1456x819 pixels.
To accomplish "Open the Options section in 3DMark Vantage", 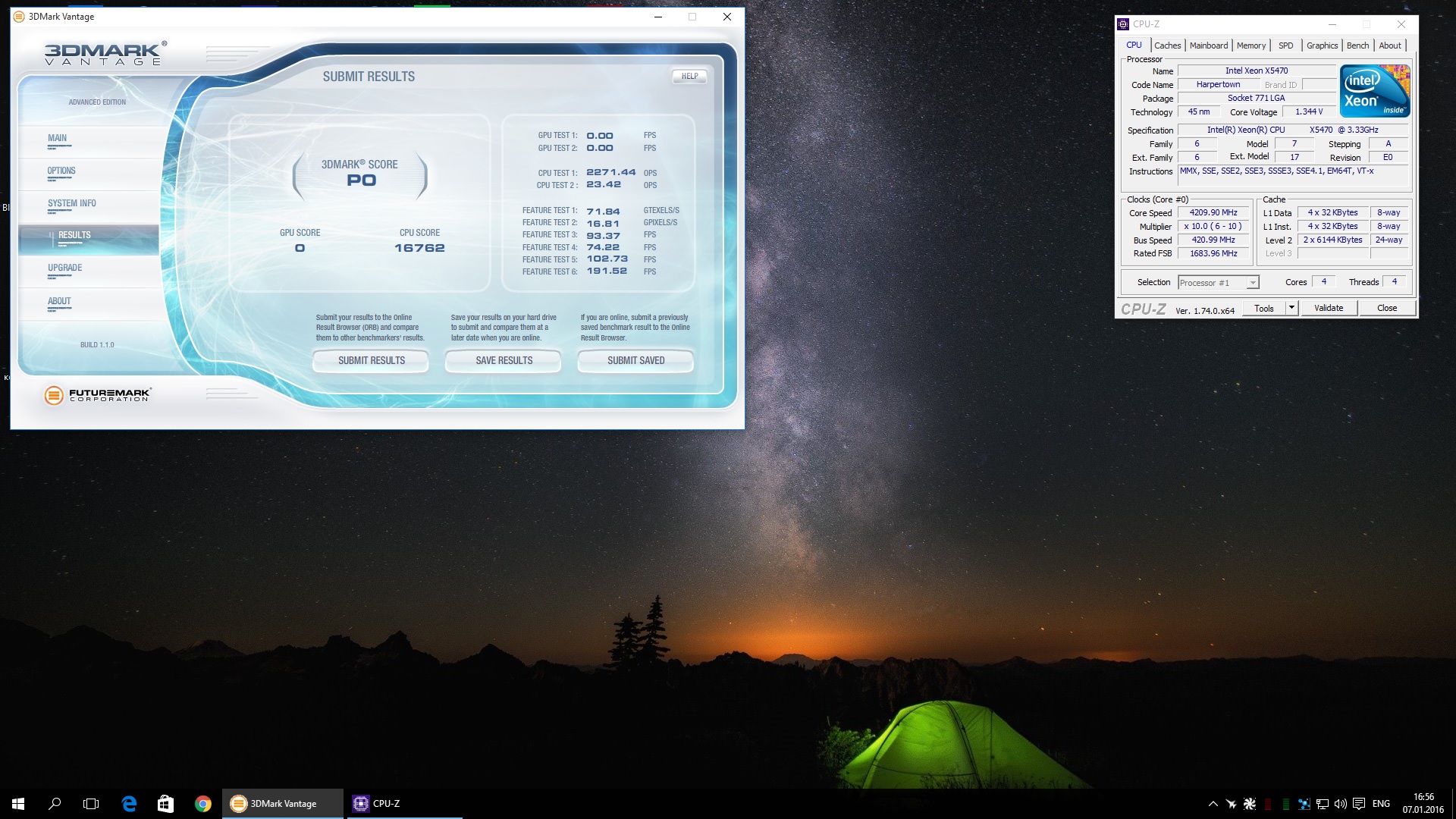I will 61,171.
